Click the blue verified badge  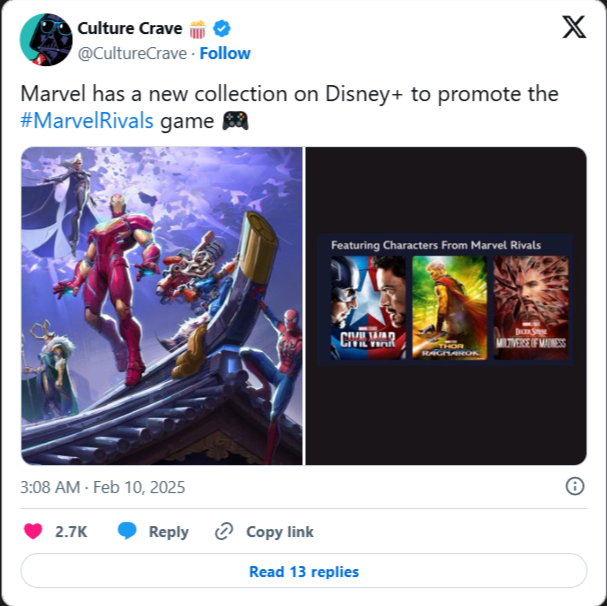pyautogui.click(x=222, y=29)
